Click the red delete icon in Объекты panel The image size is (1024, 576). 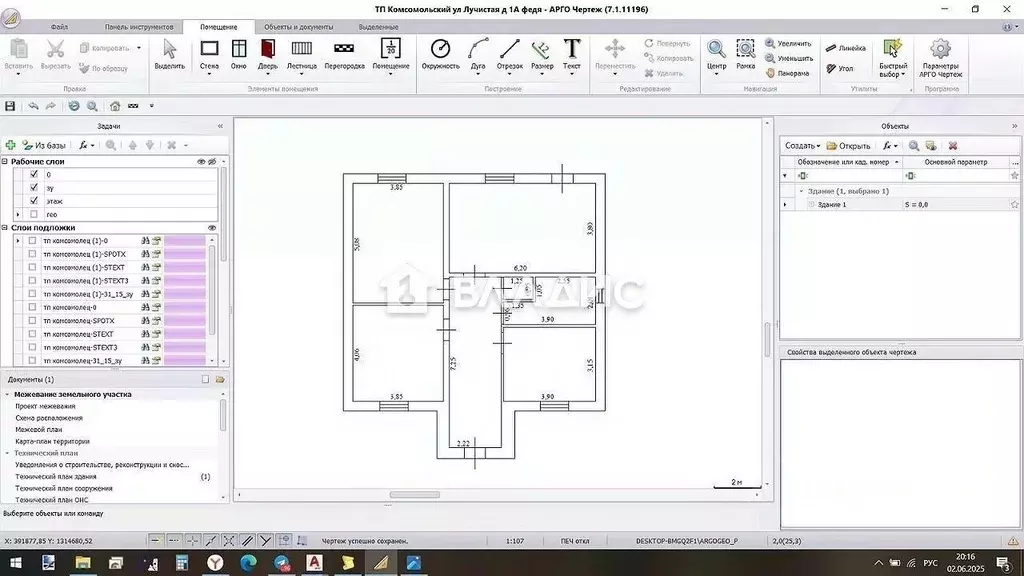coord(953,146)
